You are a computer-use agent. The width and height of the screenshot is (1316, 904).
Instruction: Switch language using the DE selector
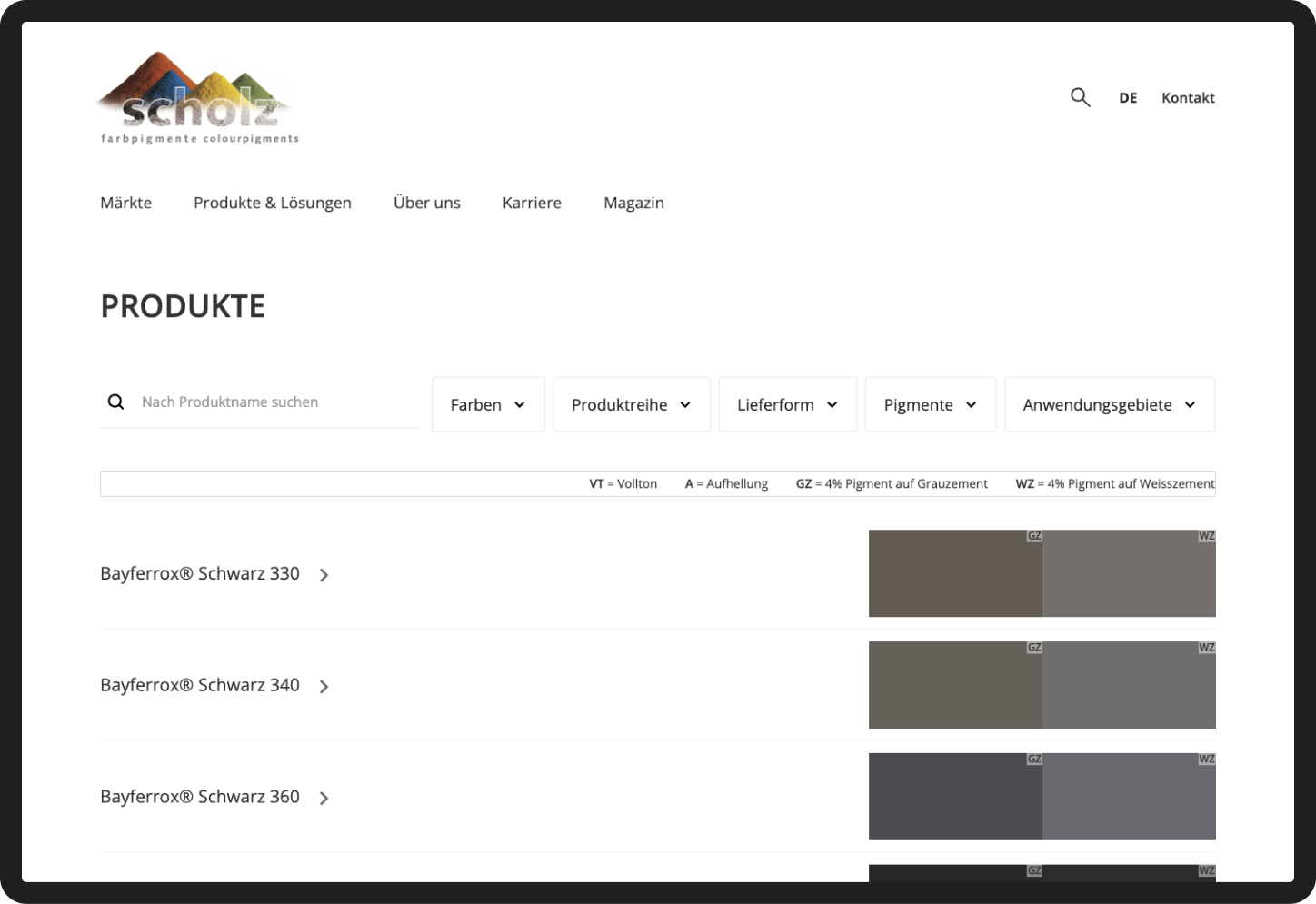1128,98
